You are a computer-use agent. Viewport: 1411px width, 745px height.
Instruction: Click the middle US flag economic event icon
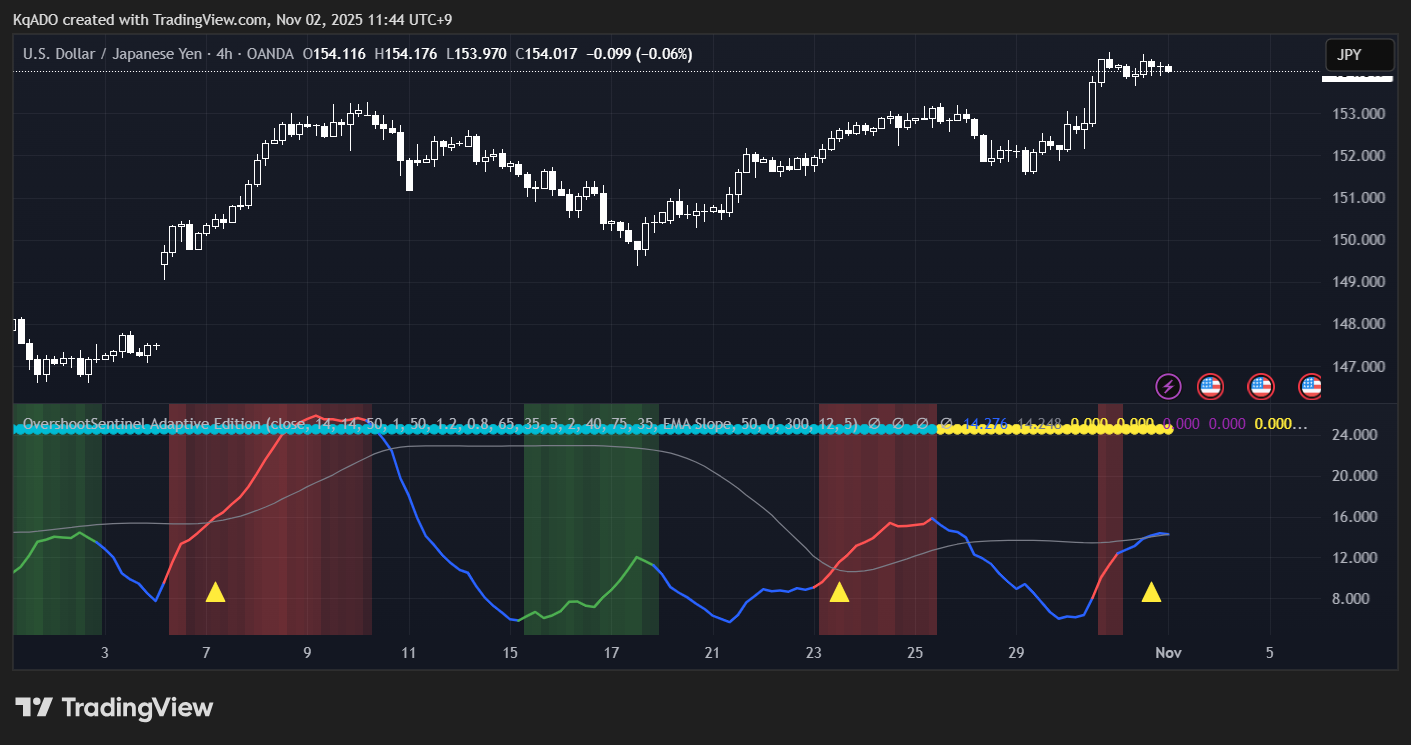[1261, 386]
